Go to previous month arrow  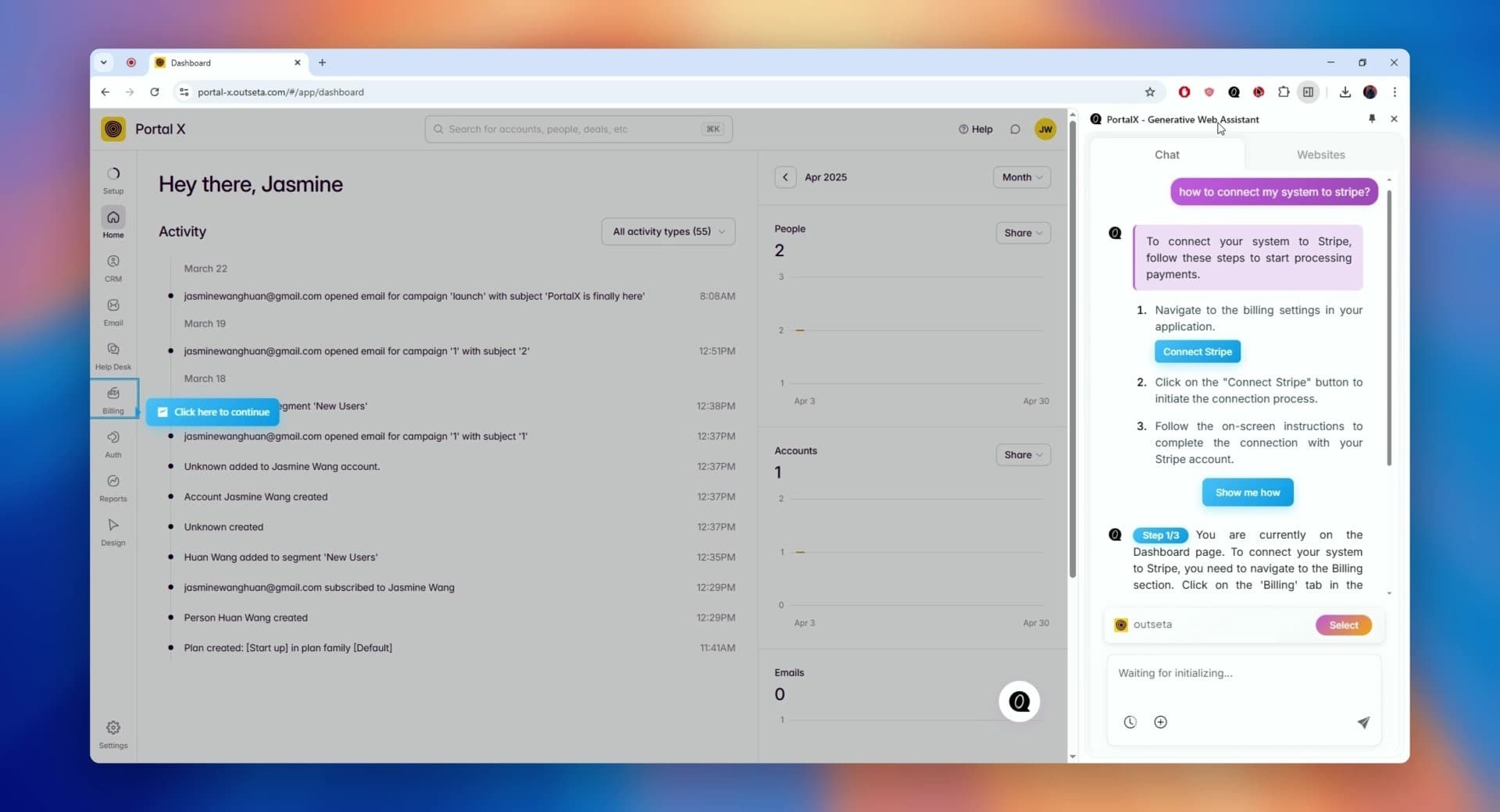pos(785,177)
